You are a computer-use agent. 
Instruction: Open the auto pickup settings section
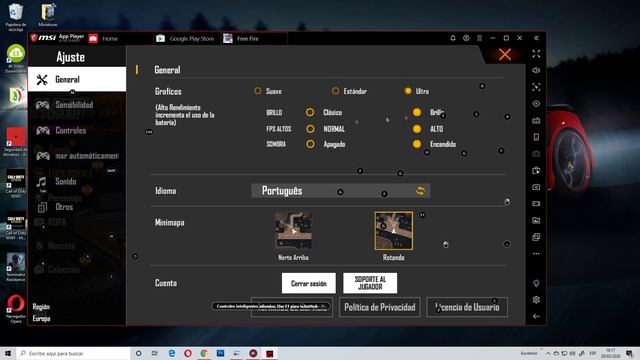coord(77,156)
